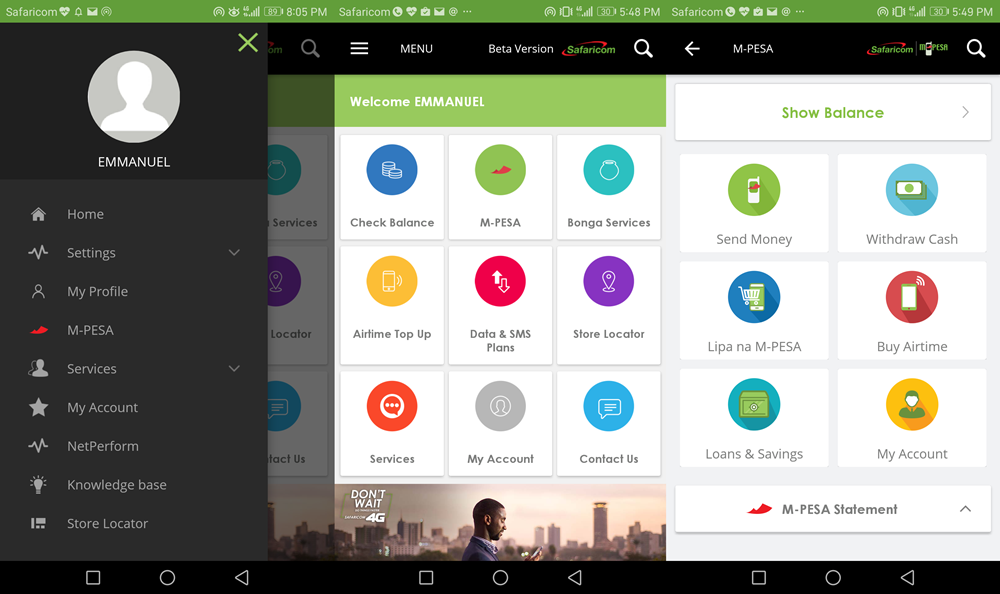Tap the Check Balance icon
This screenshot has width=1000, height=594.
pos(392,170)
